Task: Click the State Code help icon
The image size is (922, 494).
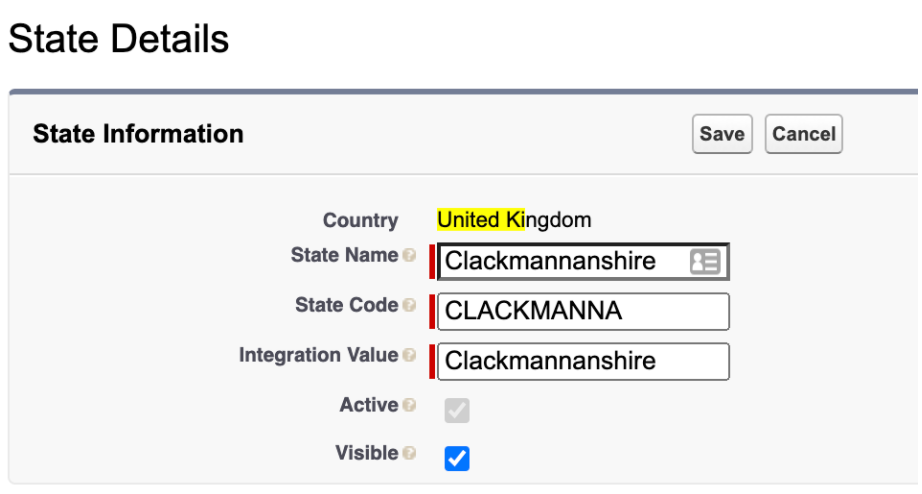Action: pyautogui.click(x=410, y=305)
